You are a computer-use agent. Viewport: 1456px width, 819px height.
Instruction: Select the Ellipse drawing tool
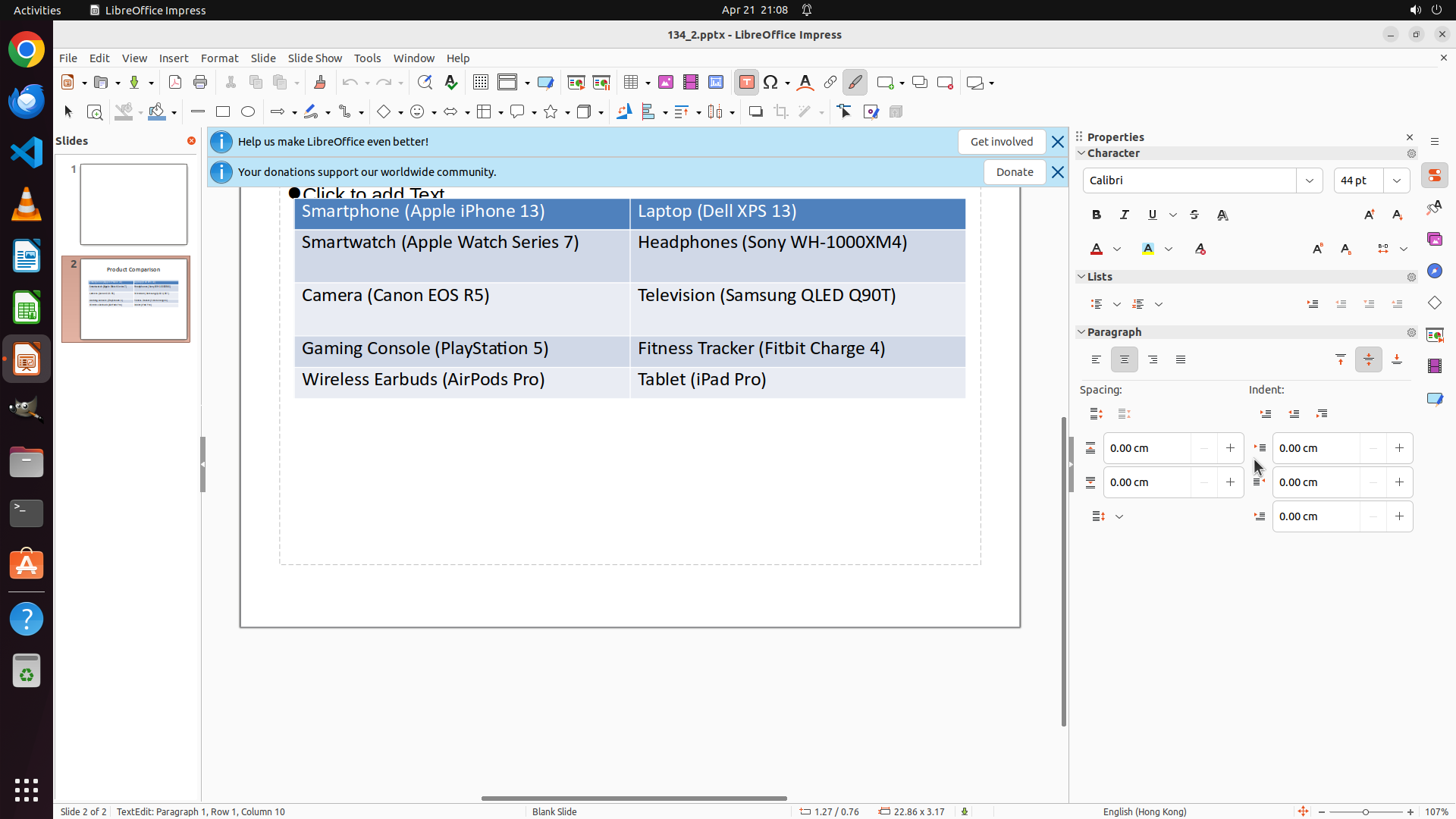[248, 112]
